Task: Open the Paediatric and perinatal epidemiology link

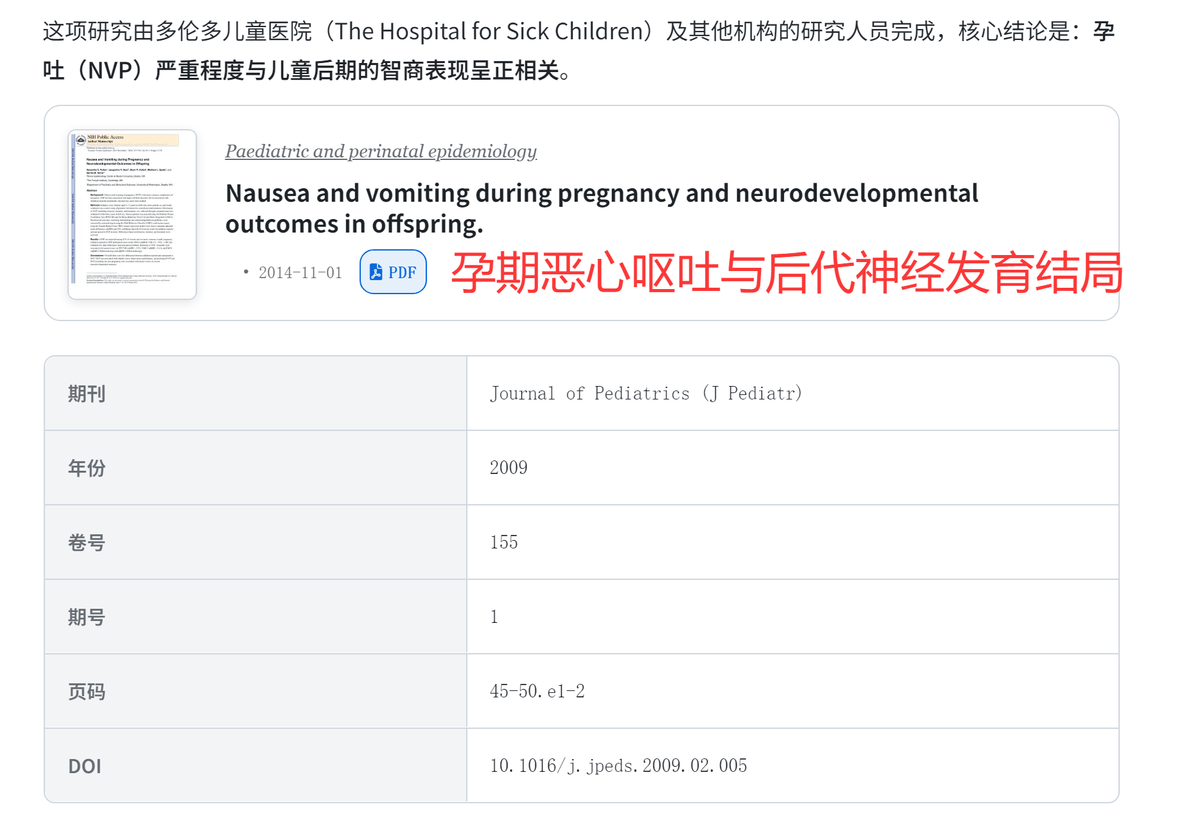Action: coord(380,151)
